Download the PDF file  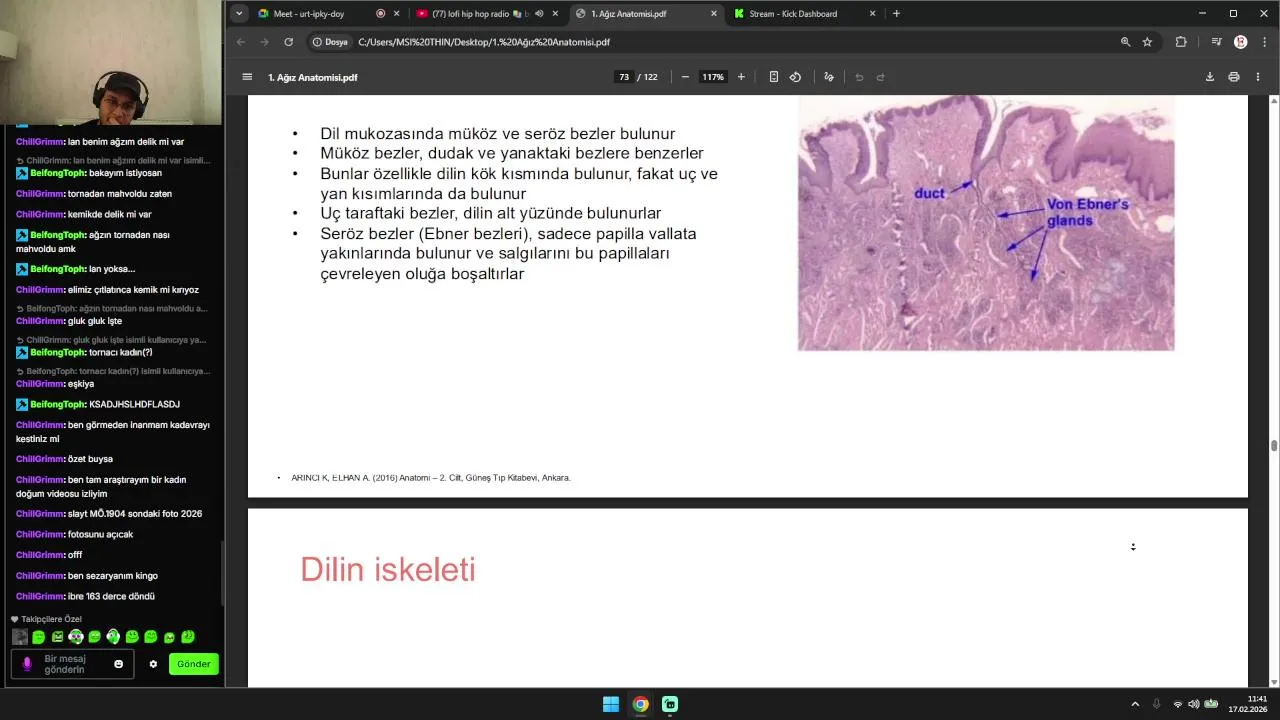[x=1209, y=77]
